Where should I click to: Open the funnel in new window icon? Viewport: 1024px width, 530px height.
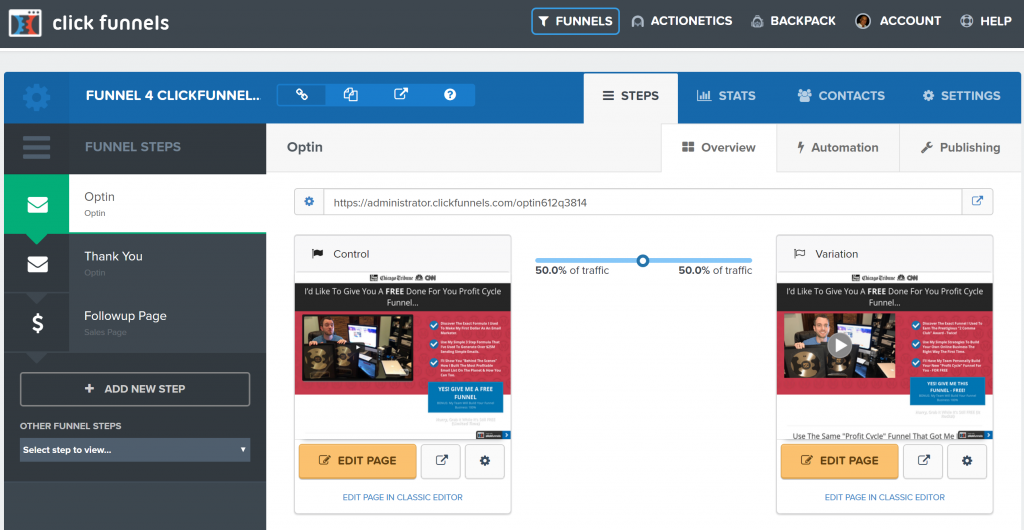[401, 95]
